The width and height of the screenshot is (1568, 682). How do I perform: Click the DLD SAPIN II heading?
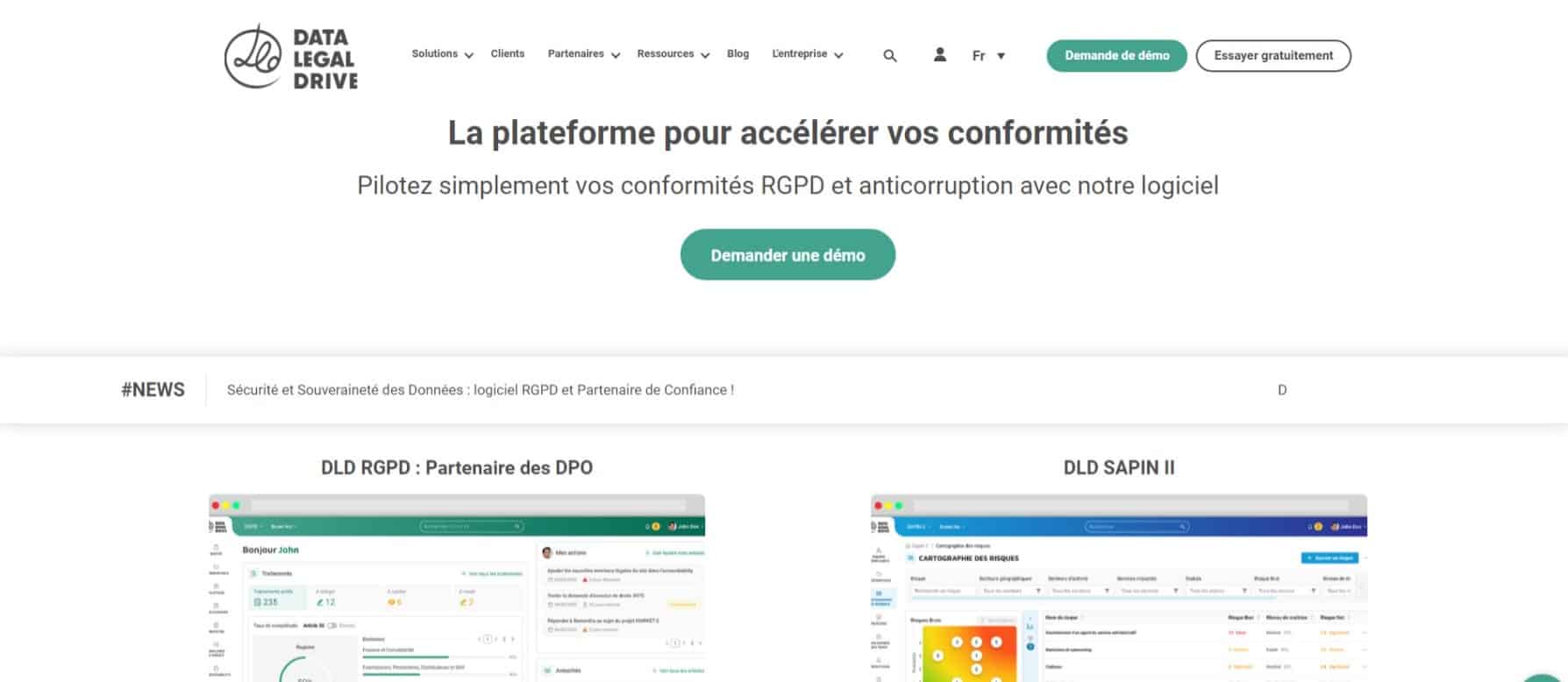[1119, 467]
